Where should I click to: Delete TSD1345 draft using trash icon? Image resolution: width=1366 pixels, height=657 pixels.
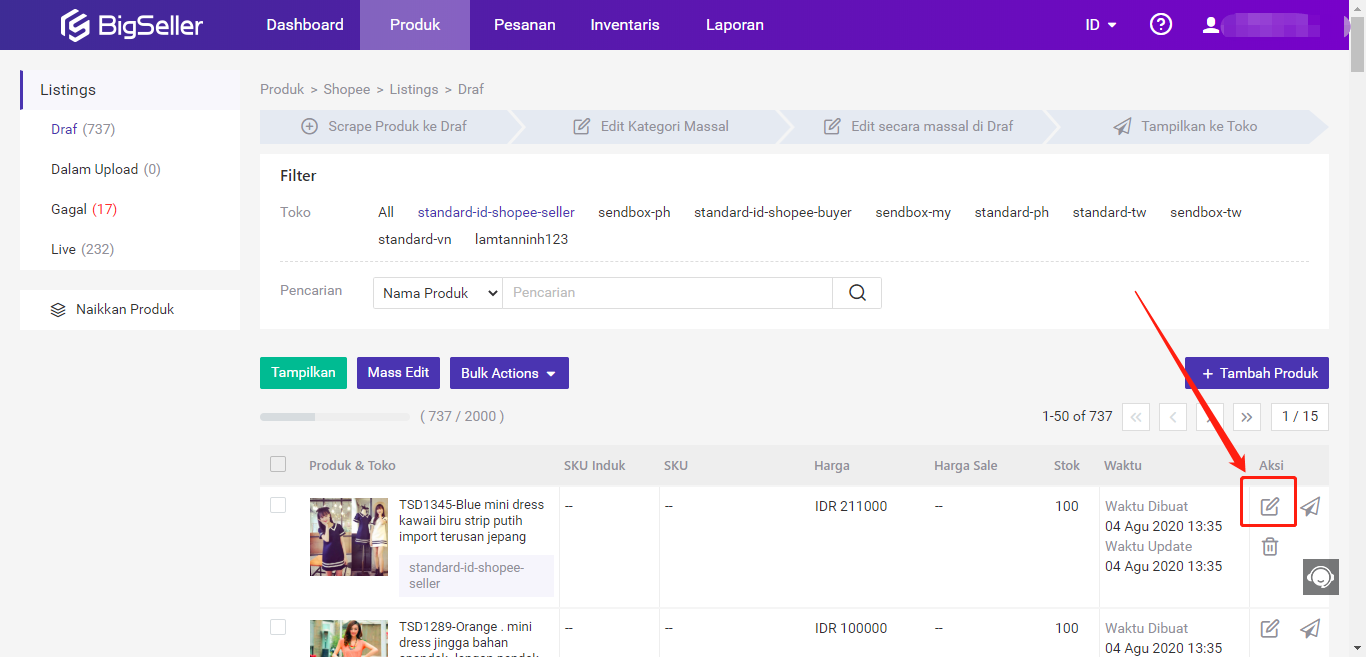click(x=1269, y=546)
